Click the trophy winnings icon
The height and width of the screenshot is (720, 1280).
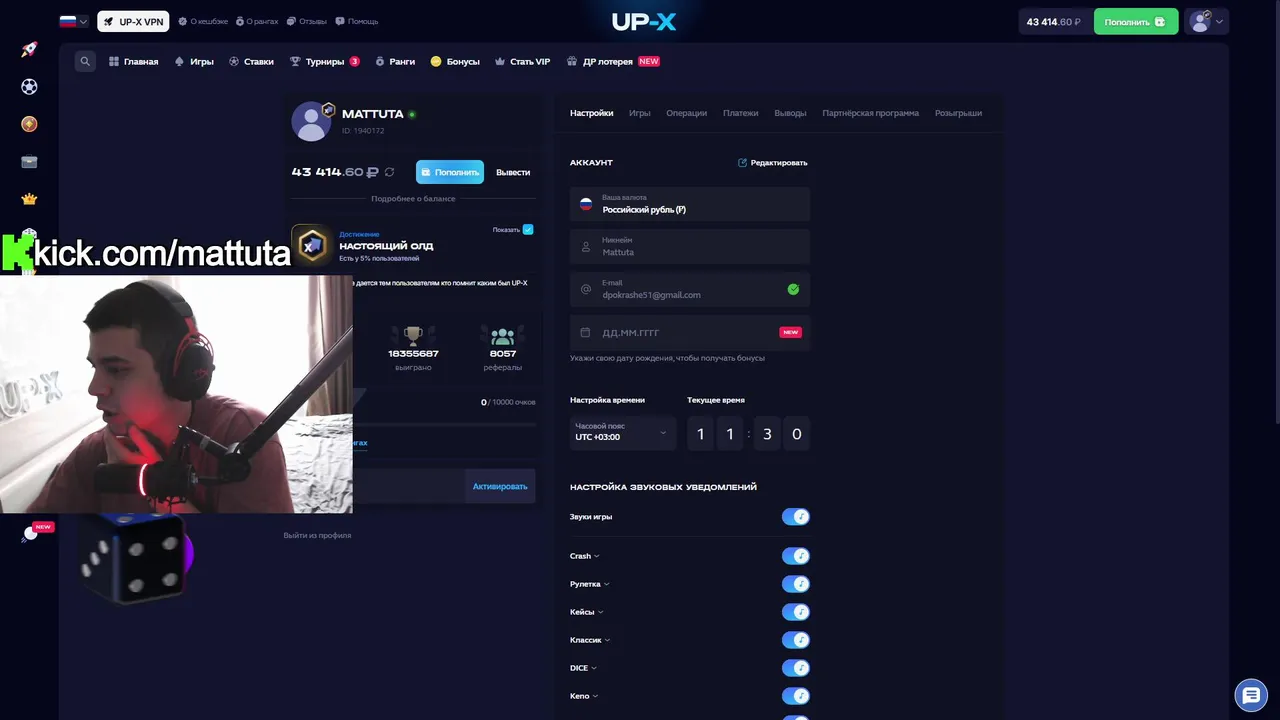pyautogui.click(x=413, y=336)
